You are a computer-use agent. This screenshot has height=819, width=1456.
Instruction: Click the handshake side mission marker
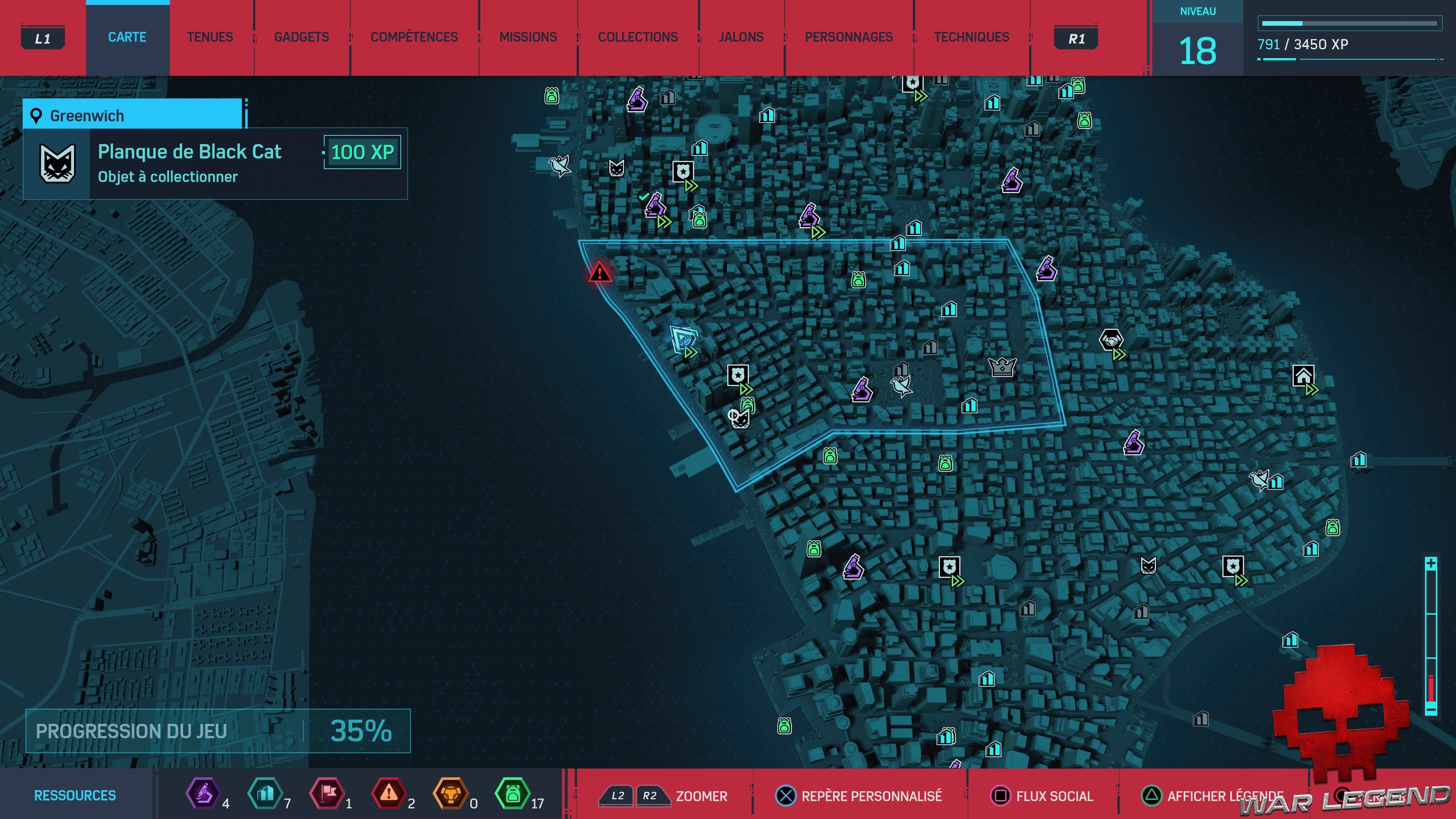(x=1111, y=340)
